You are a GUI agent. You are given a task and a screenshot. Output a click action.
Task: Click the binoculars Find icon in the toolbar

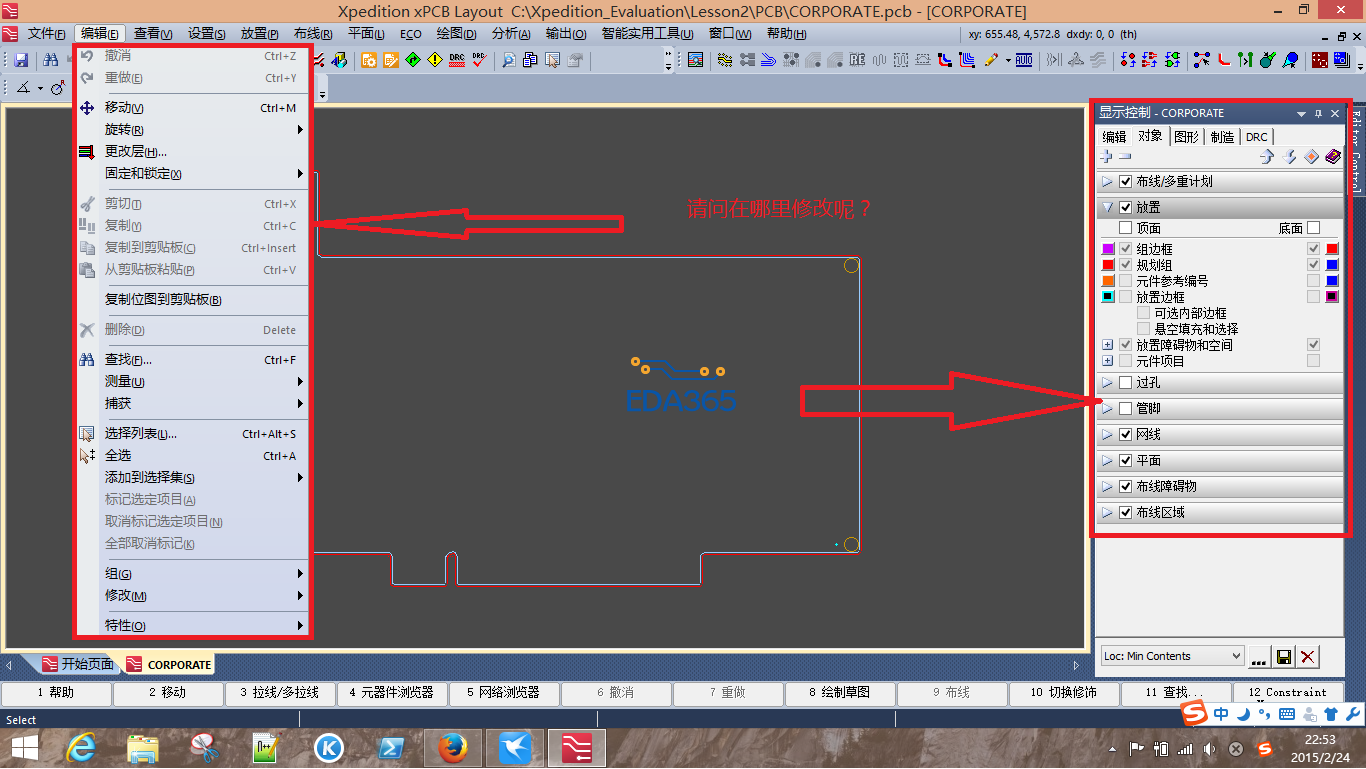pos(49,60)
